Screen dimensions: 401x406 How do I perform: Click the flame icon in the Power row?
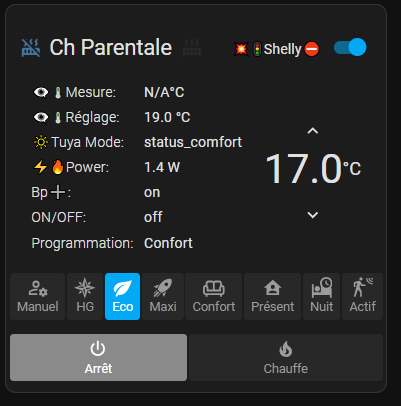point(57,167)
